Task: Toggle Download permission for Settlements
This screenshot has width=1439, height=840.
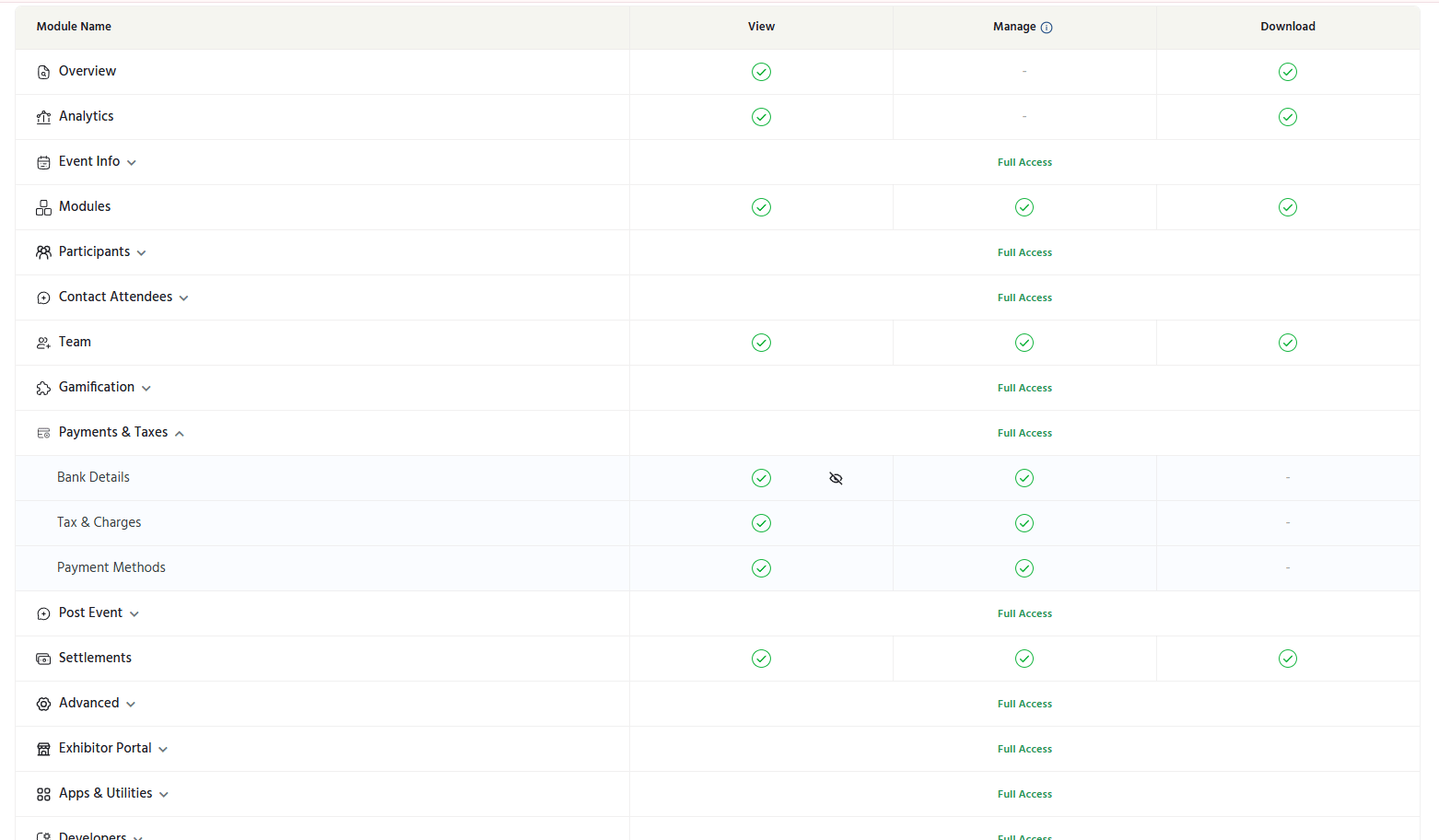Action: point(1288,659)
